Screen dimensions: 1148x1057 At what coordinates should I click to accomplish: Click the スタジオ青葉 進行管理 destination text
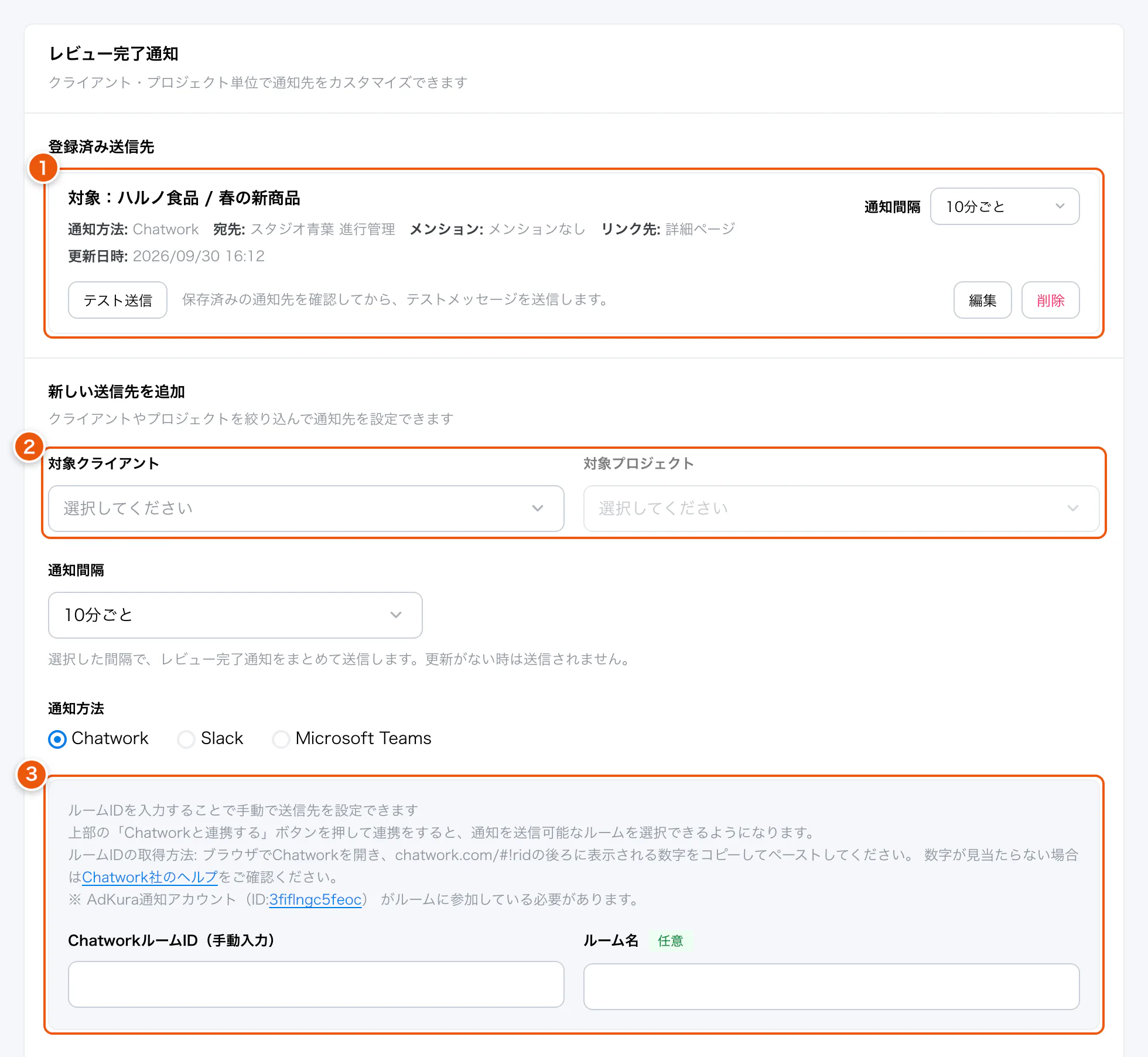323,229
